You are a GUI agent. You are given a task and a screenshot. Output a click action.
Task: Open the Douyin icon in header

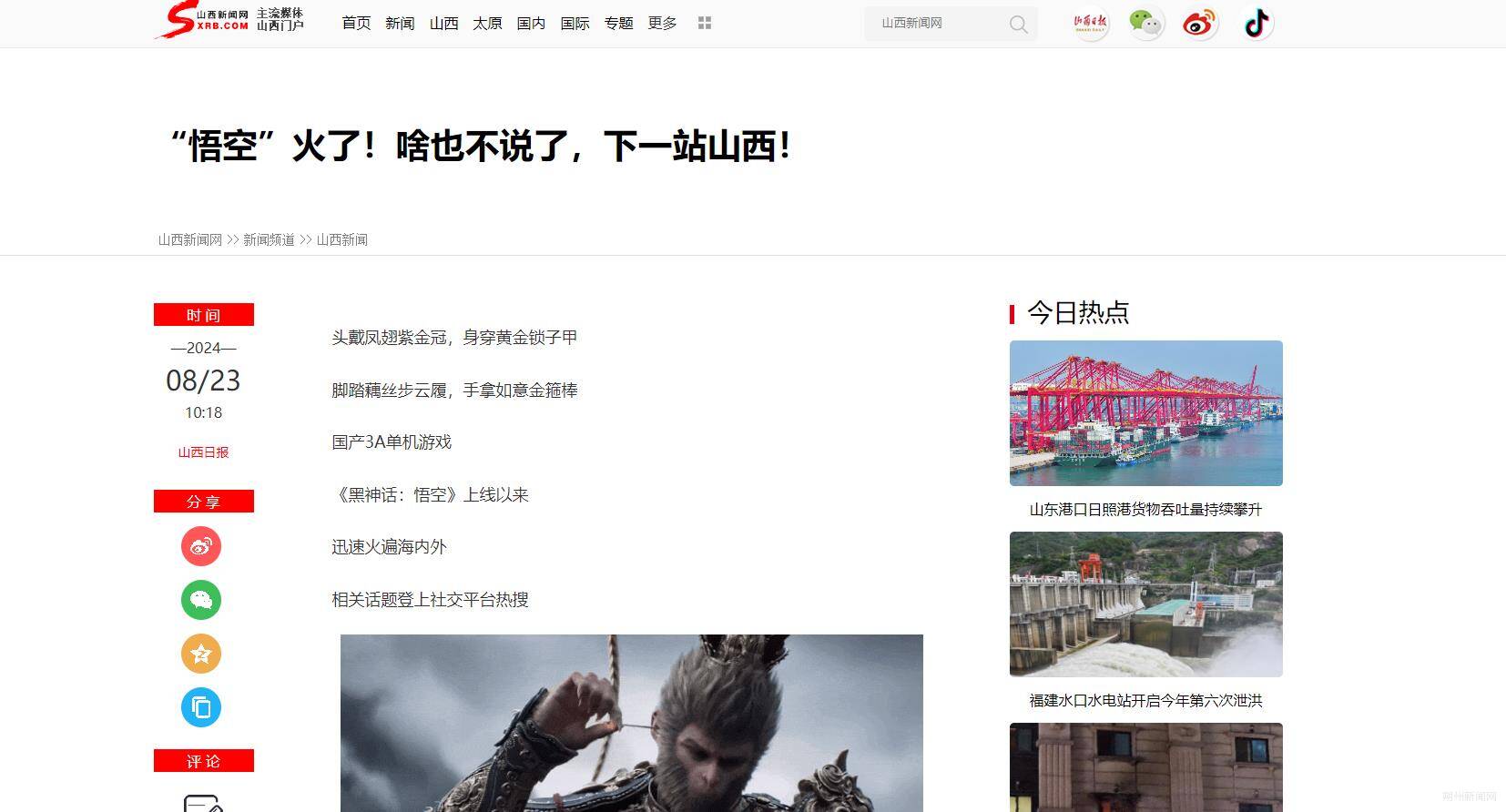point(1257,23)
